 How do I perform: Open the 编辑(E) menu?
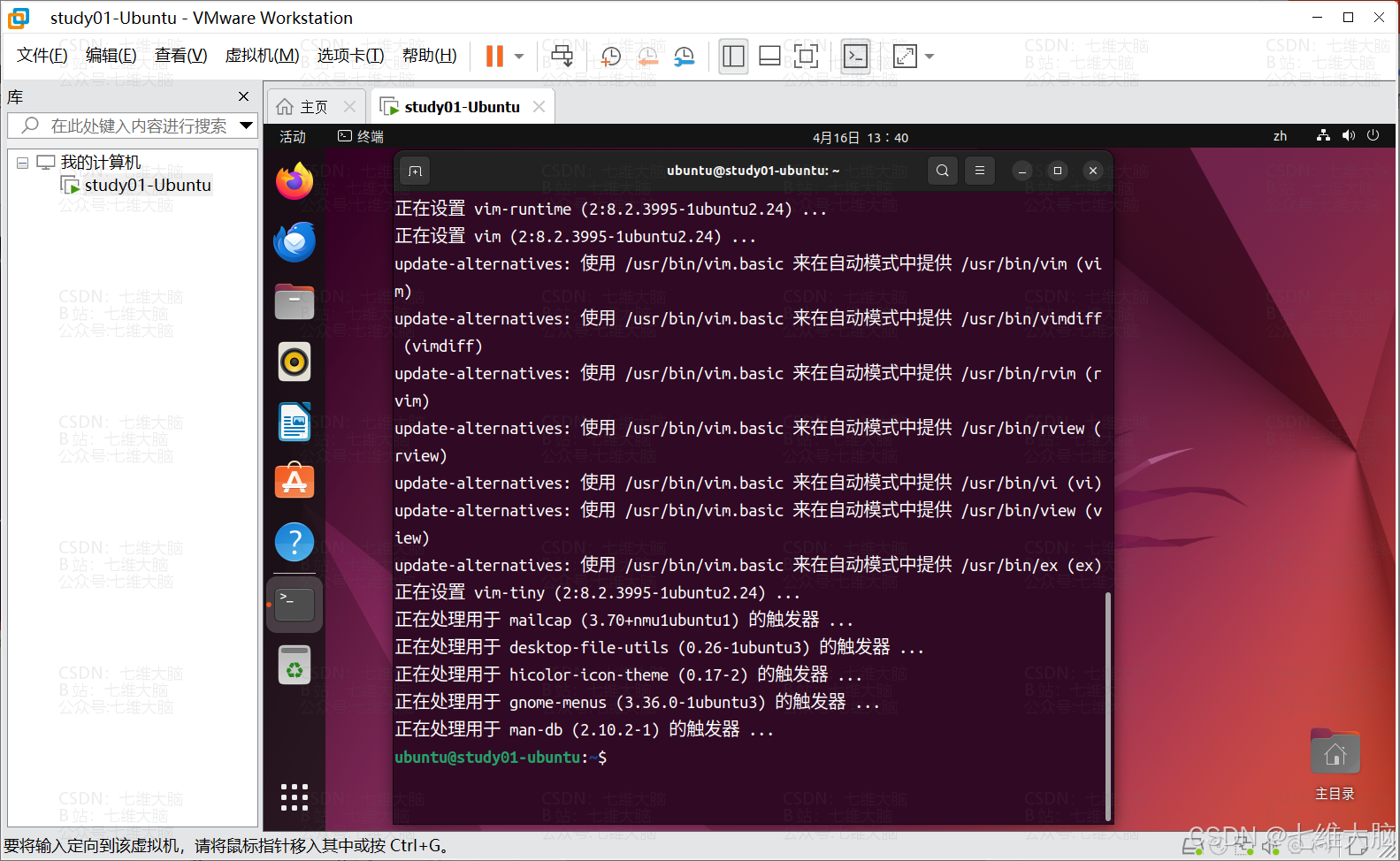click(x=111, y=56)
